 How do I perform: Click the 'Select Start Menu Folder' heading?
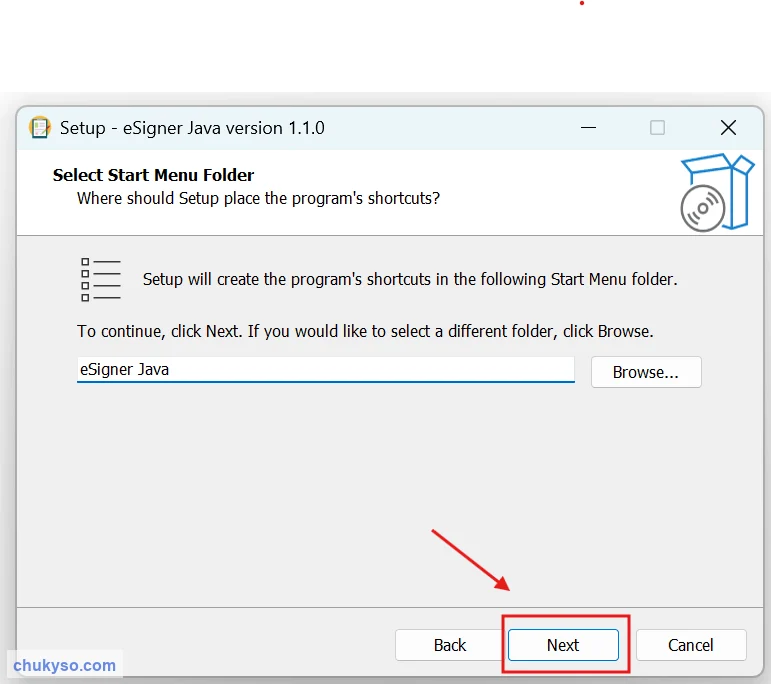153,175
